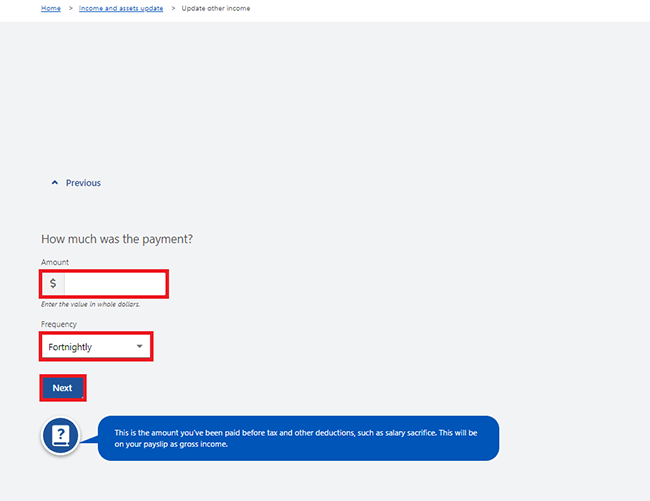This screenshot has height=501, width=650.
Task: Click the dollar sign prefix in Amount
Action: click(53, 283)
